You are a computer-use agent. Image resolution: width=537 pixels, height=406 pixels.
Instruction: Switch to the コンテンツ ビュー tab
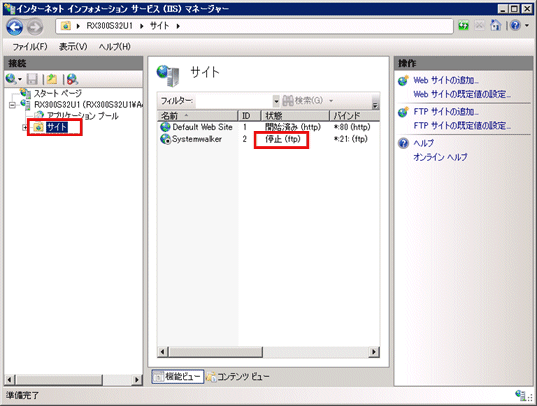[238, 377]
